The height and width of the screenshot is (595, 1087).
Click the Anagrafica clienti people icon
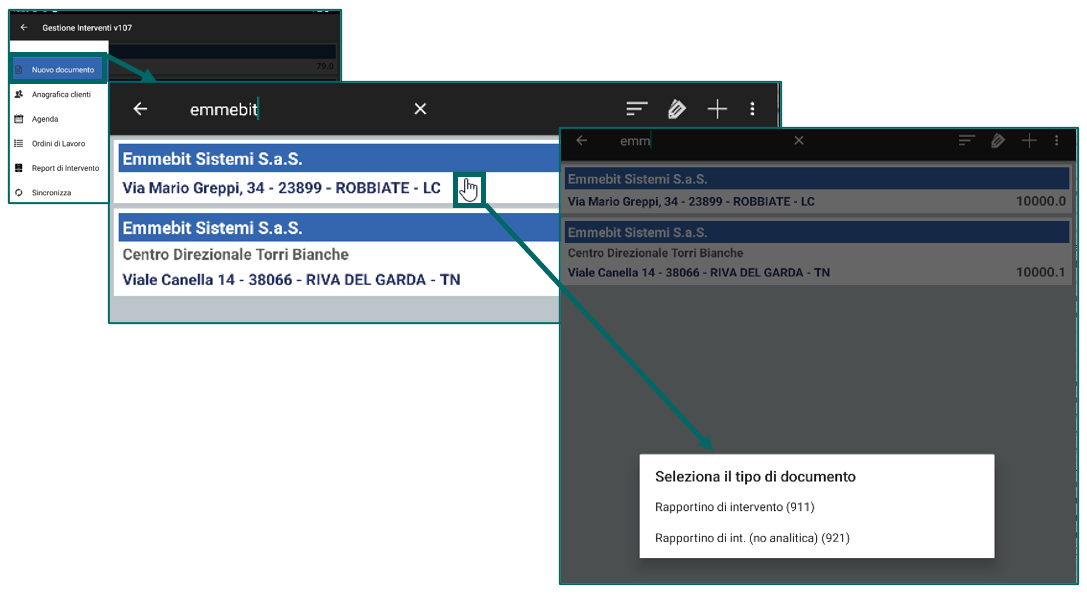[x=19, y=94]
